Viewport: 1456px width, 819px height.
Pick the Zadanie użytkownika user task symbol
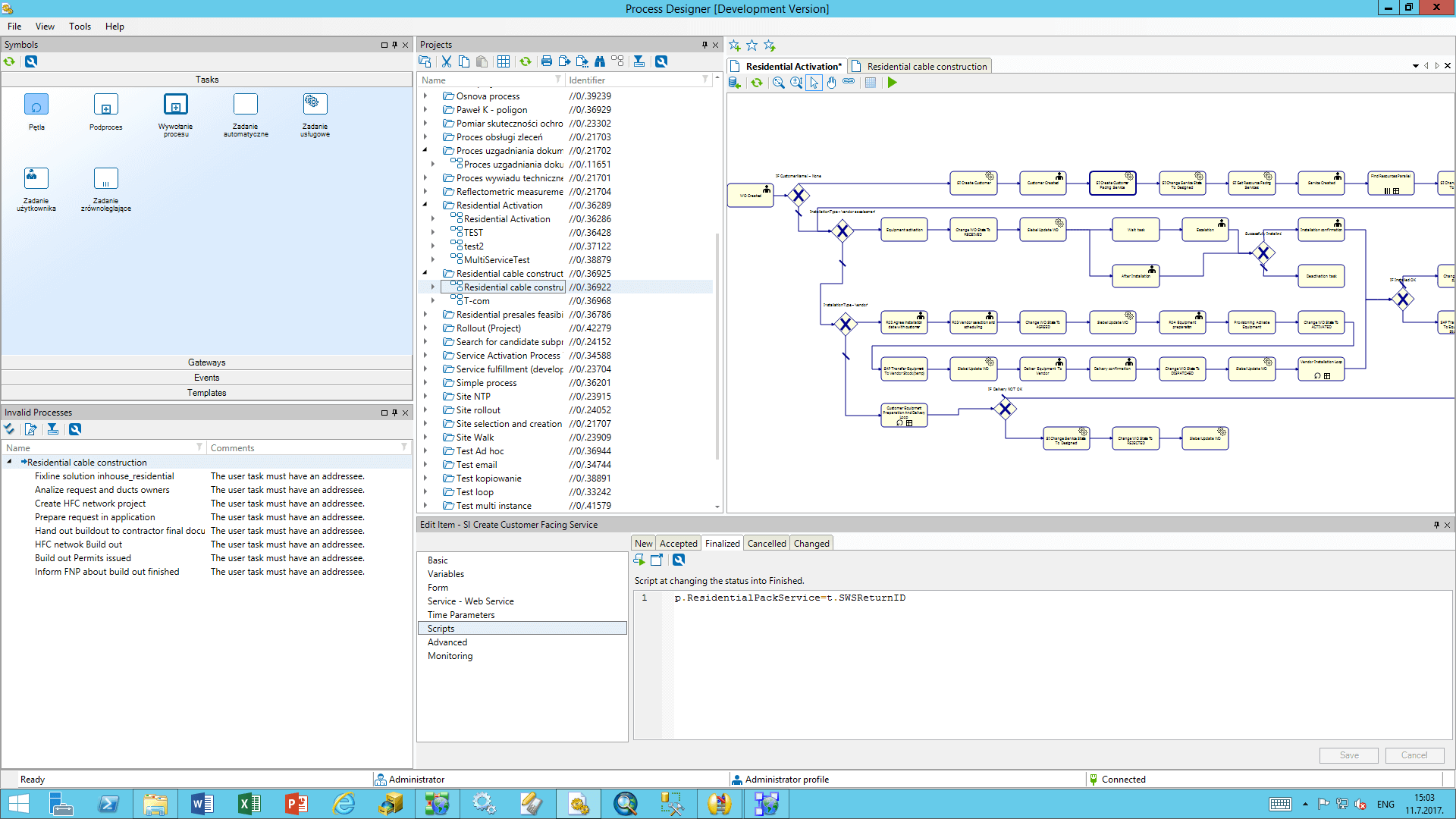tap(36, 189)
